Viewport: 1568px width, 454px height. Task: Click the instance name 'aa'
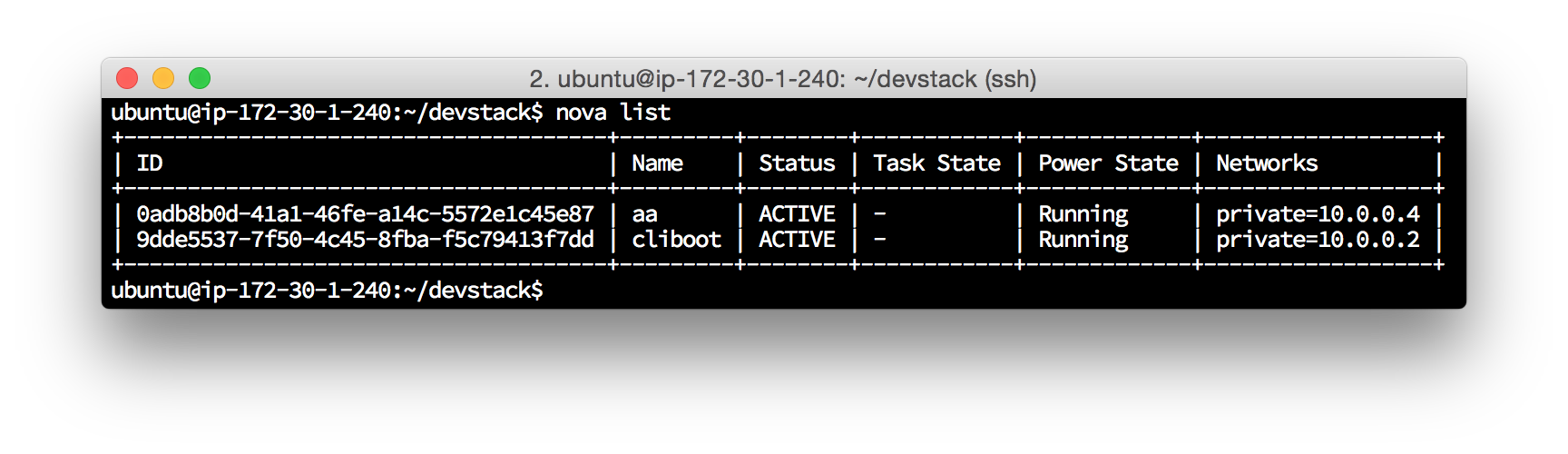(x=644, y=214)
